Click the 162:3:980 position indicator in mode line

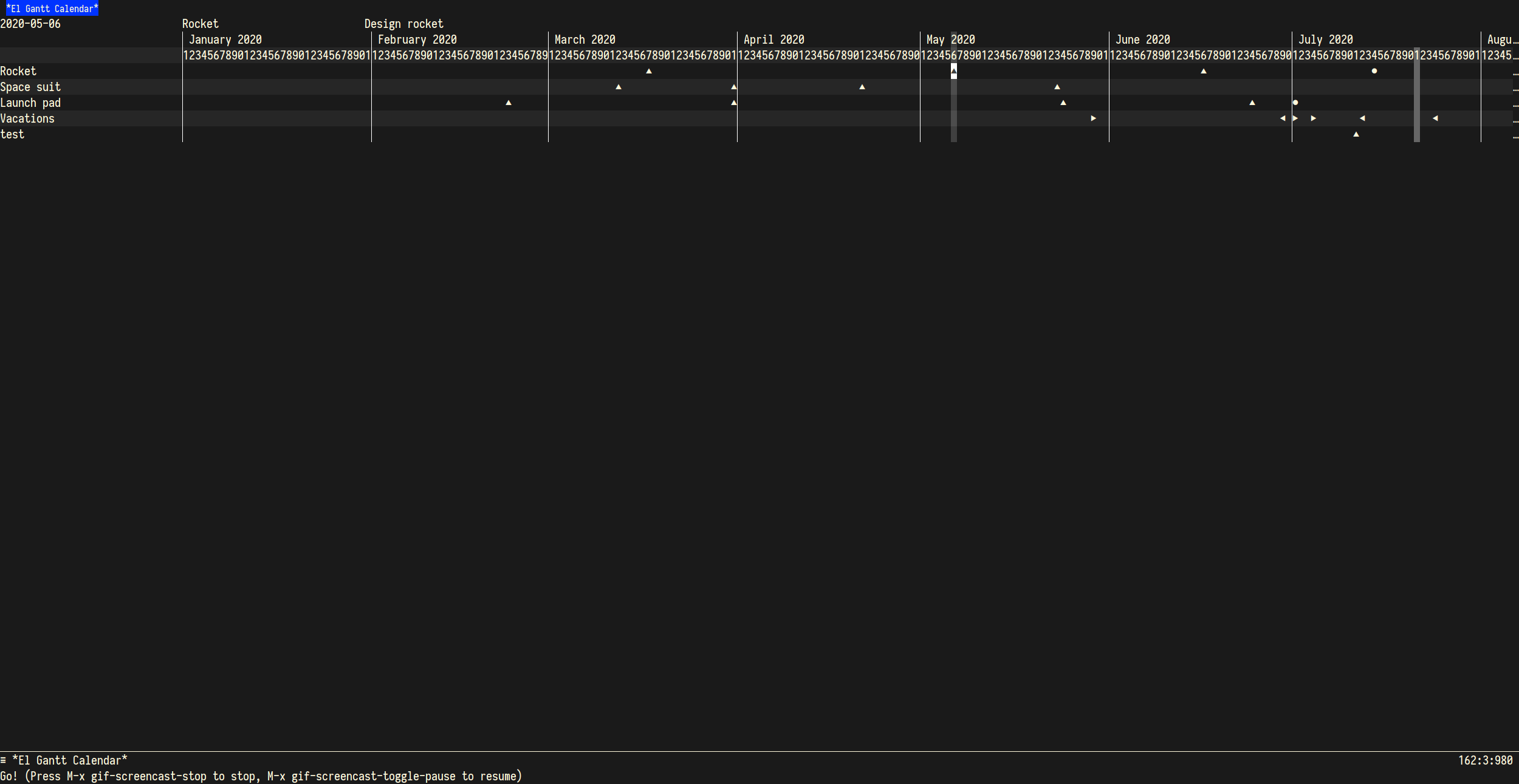tap(1485, 760)
